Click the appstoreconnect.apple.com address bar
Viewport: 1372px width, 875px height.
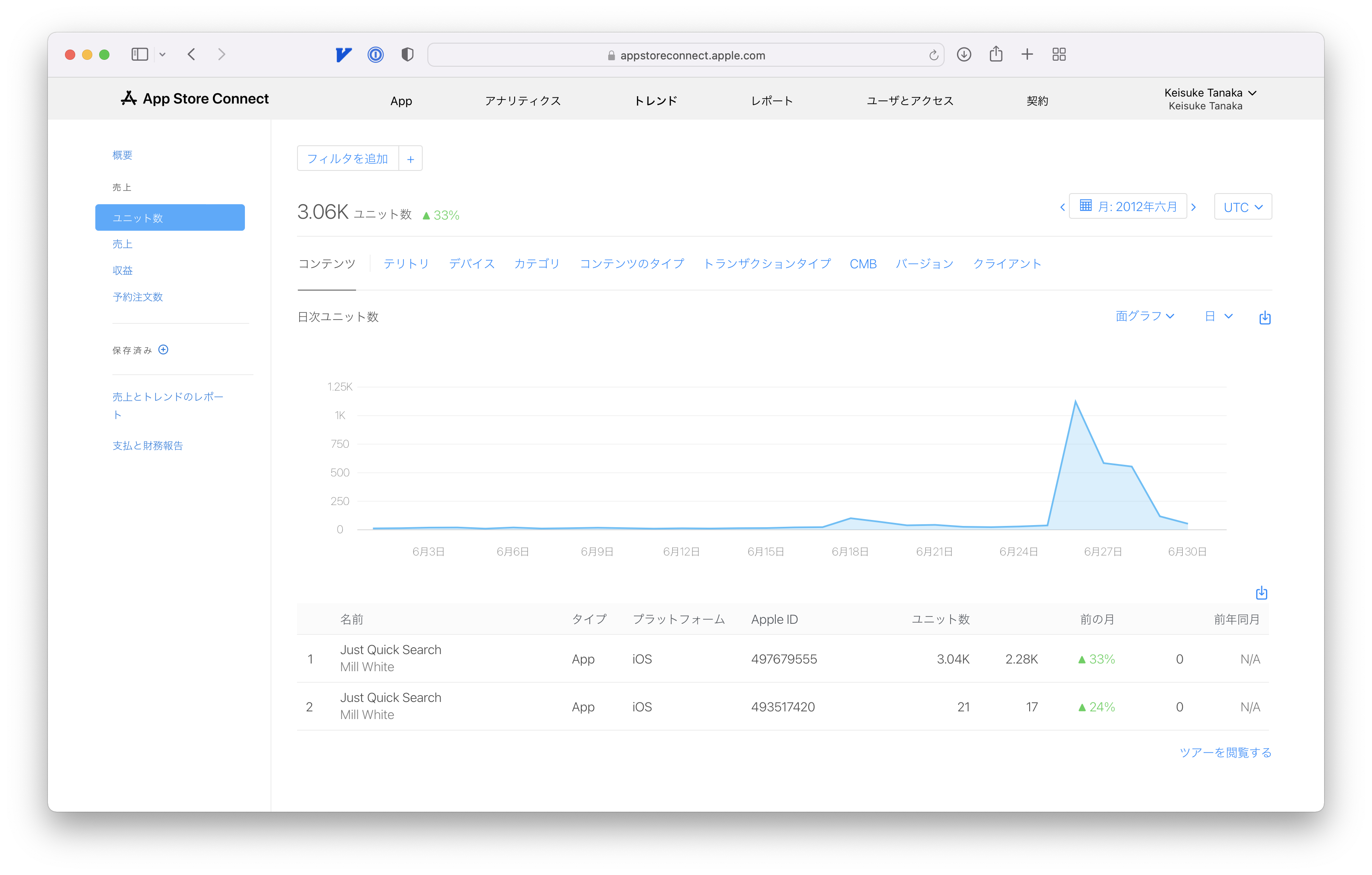pos(686,55)
